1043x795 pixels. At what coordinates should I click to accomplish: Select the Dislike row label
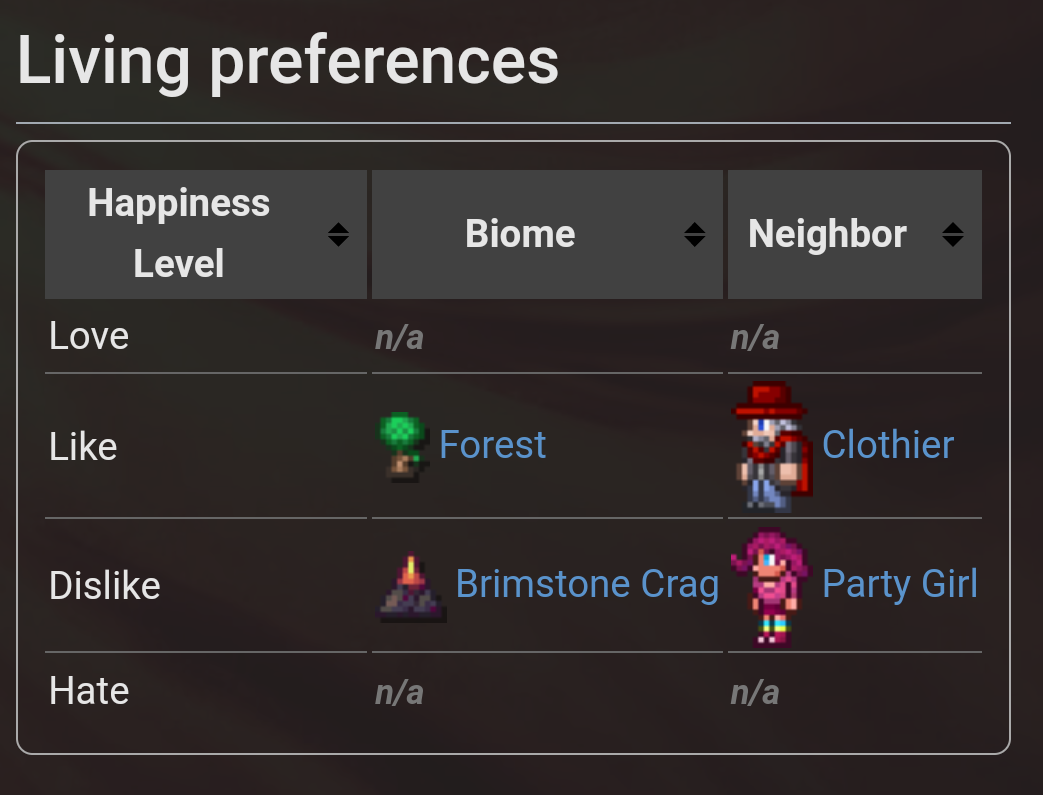coord(105,586)
